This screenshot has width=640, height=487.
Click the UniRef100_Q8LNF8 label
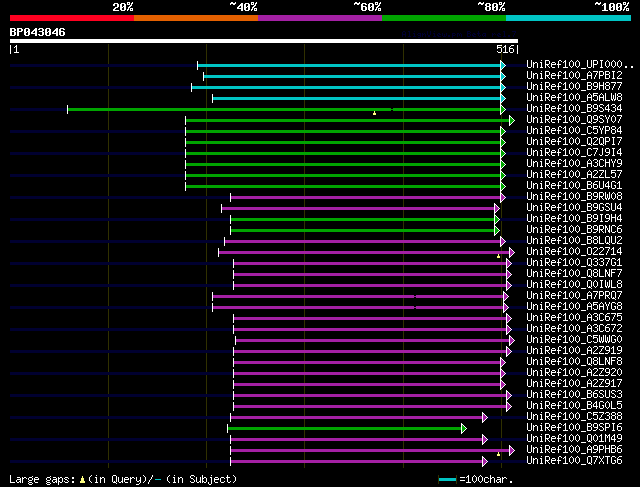(574, 362)
